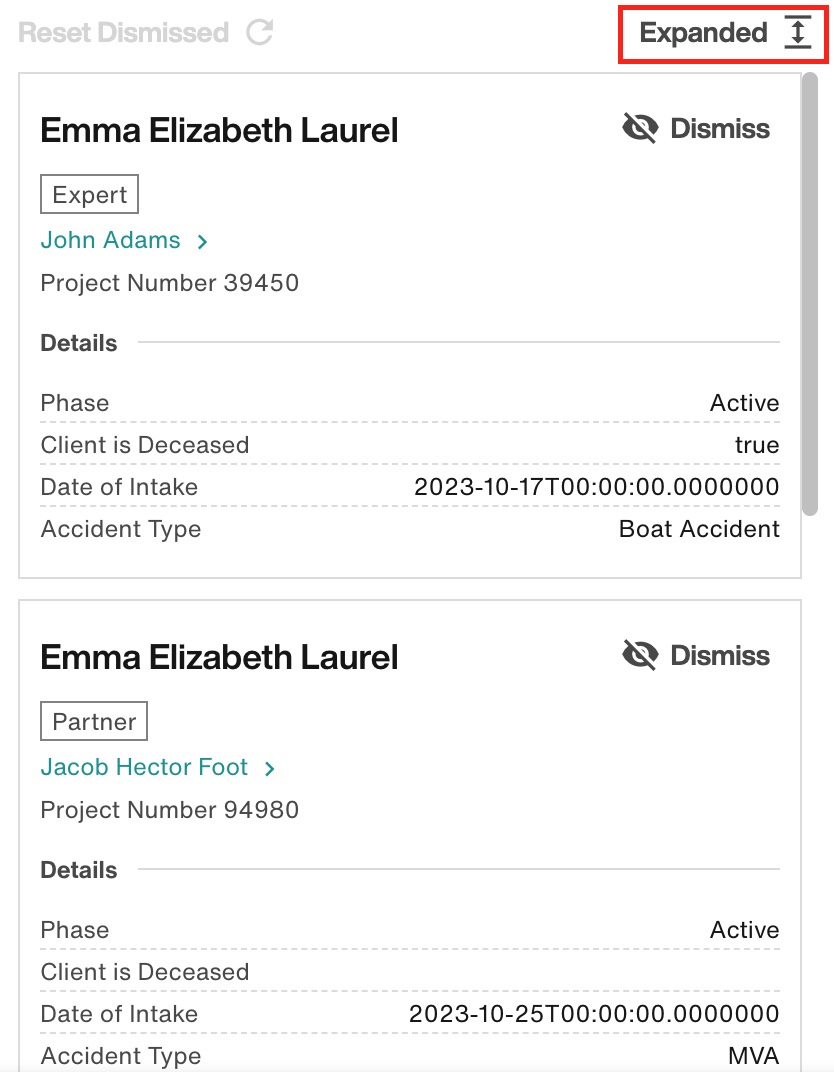Click the Reset Dismissed refresh icon
The width and height of the screenshot is (834, 1072).
260,32
